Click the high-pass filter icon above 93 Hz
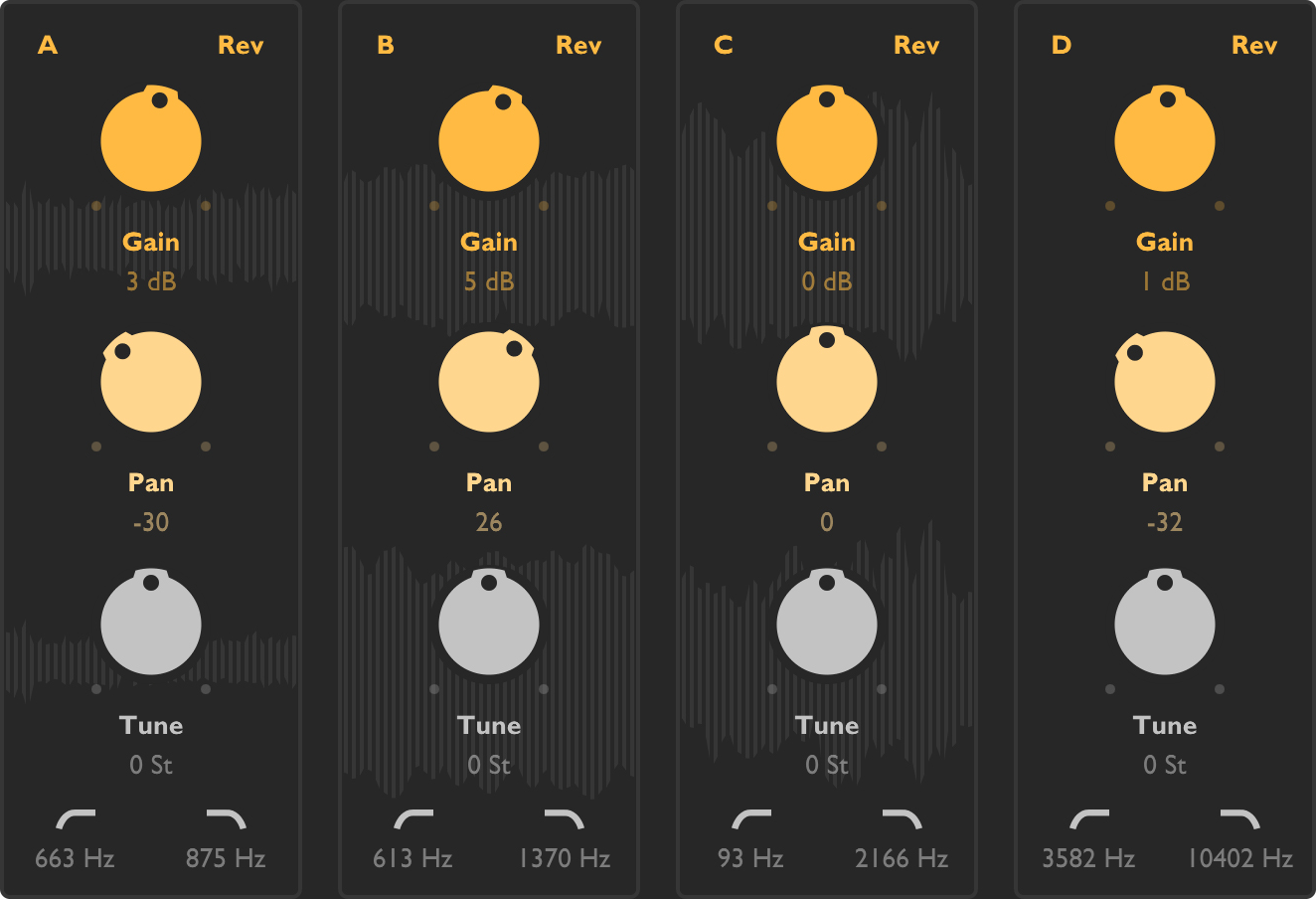Image resolution: width=1316 pixels, height=899 pixels. coord(751,819)
